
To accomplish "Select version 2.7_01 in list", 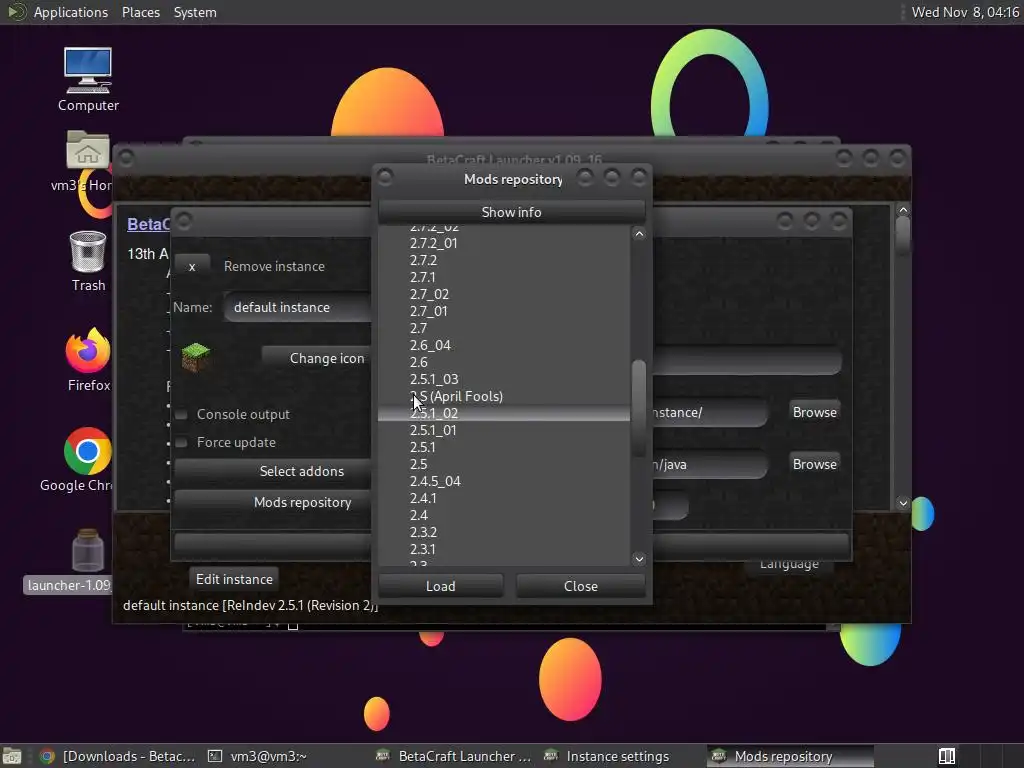I will [x=504, y=311].
